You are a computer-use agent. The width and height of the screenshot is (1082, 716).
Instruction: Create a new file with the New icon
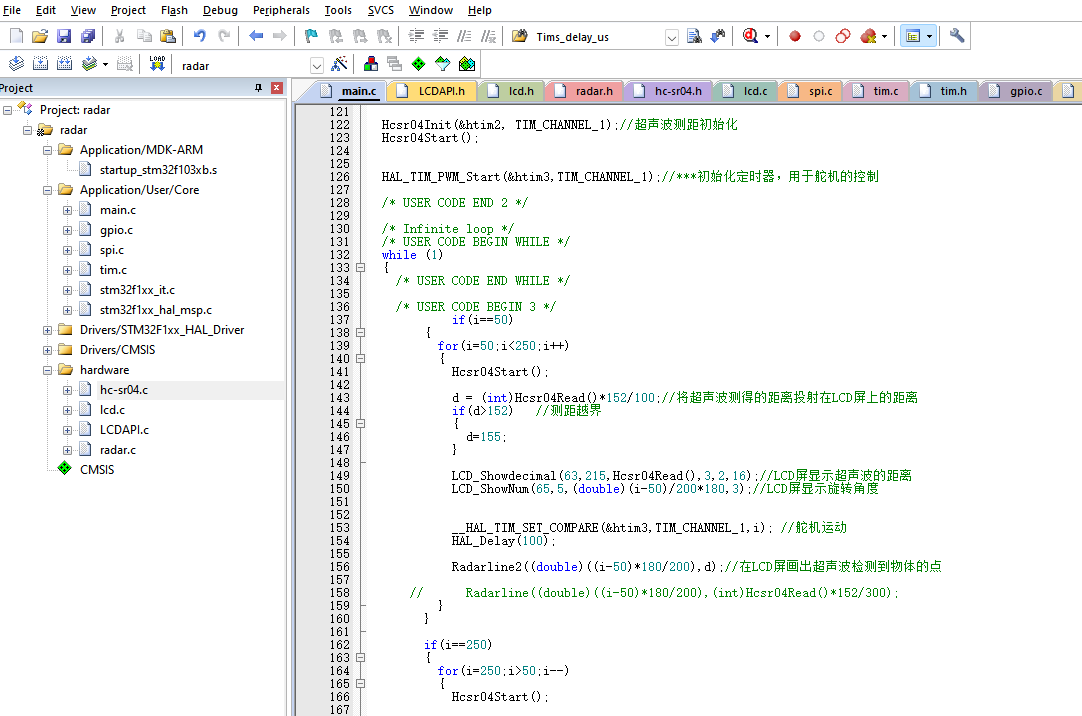point(16,36)
